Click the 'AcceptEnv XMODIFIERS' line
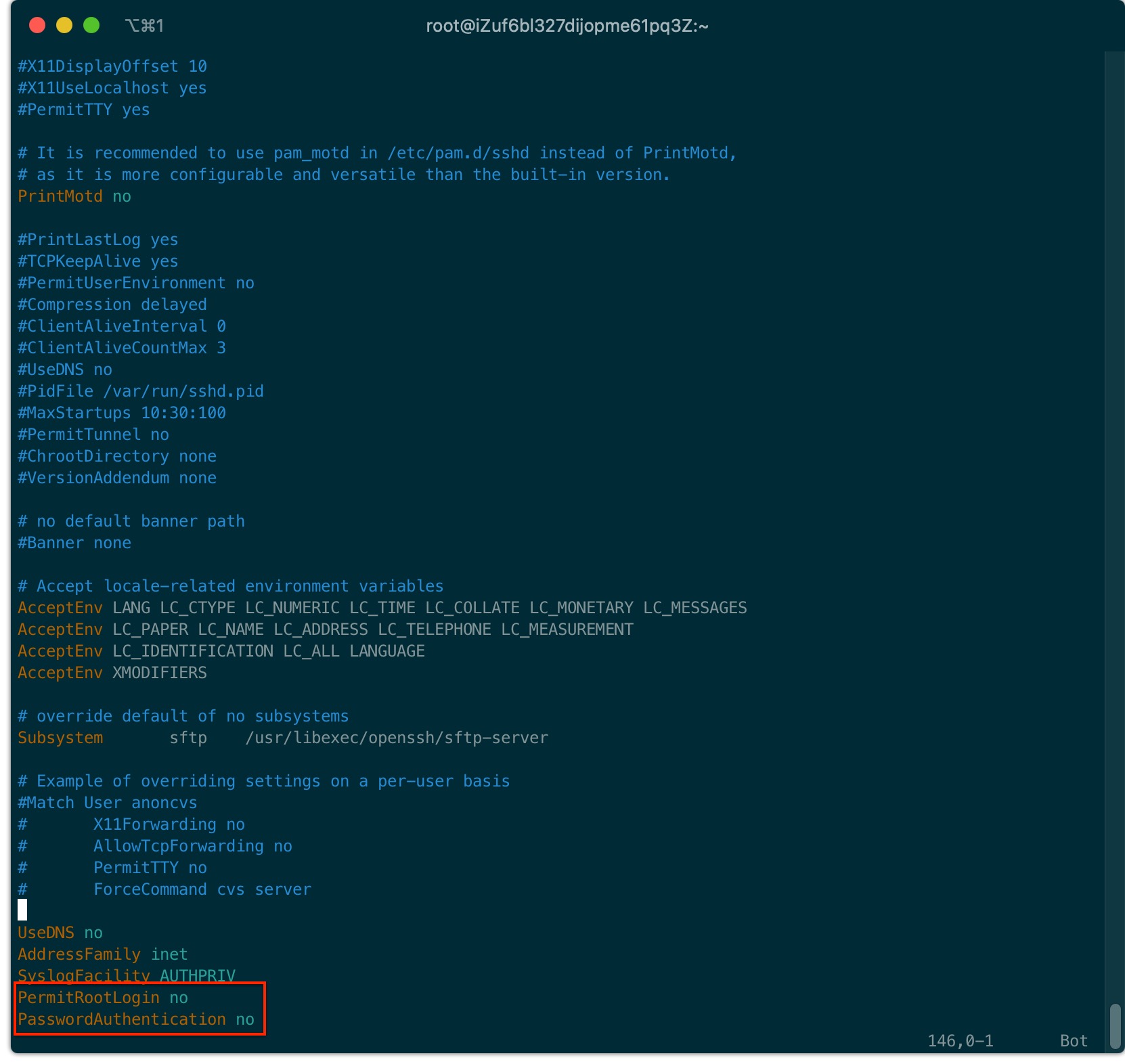 point(112,673)
